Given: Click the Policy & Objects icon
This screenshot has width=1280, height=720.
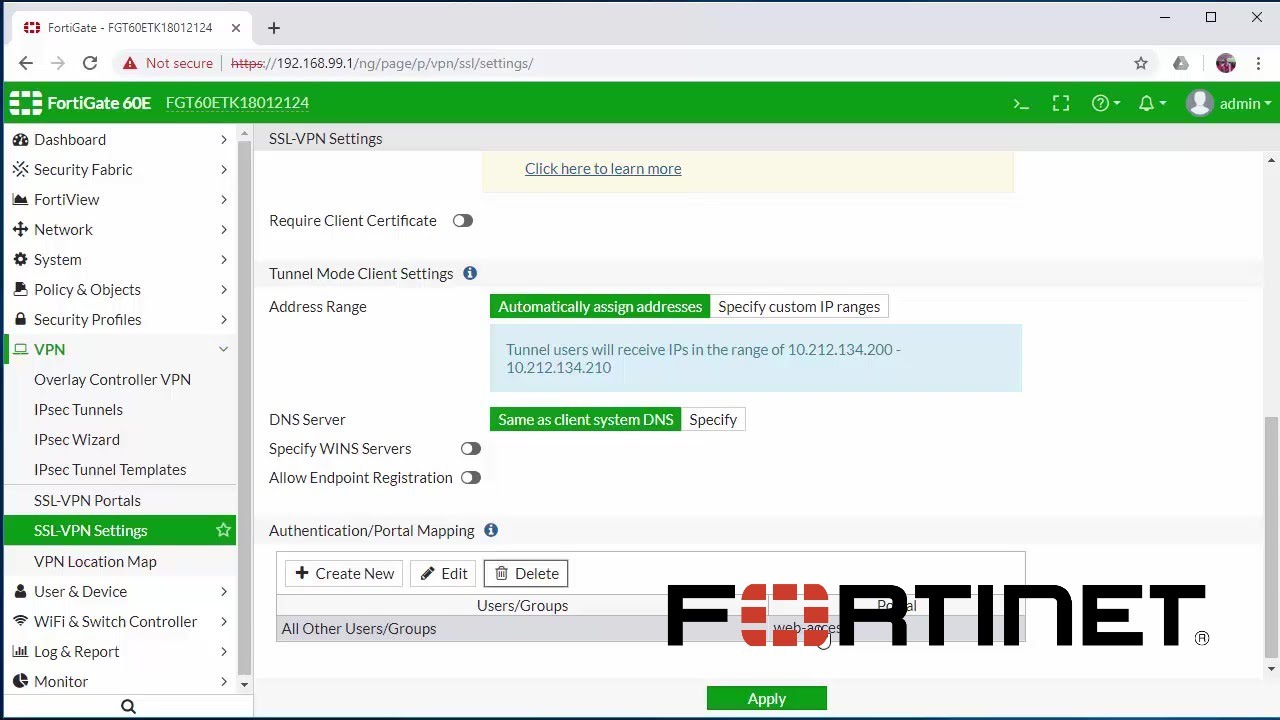Looking at the screenshot, I should [20, 290].
